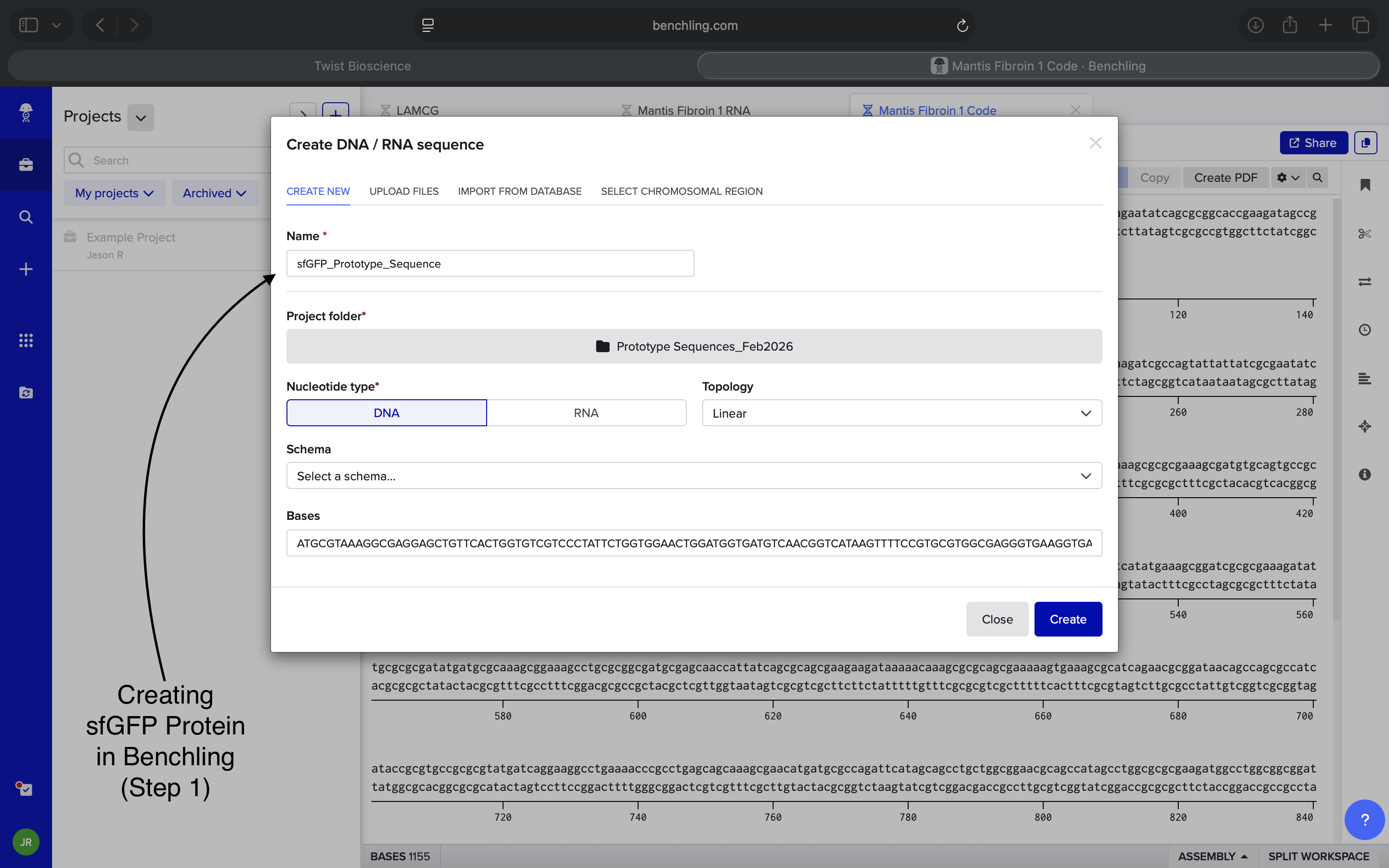Open the alignments panel icon
The height and width of the screenshot is (868, 1389).
click(x=1365, y=379)
